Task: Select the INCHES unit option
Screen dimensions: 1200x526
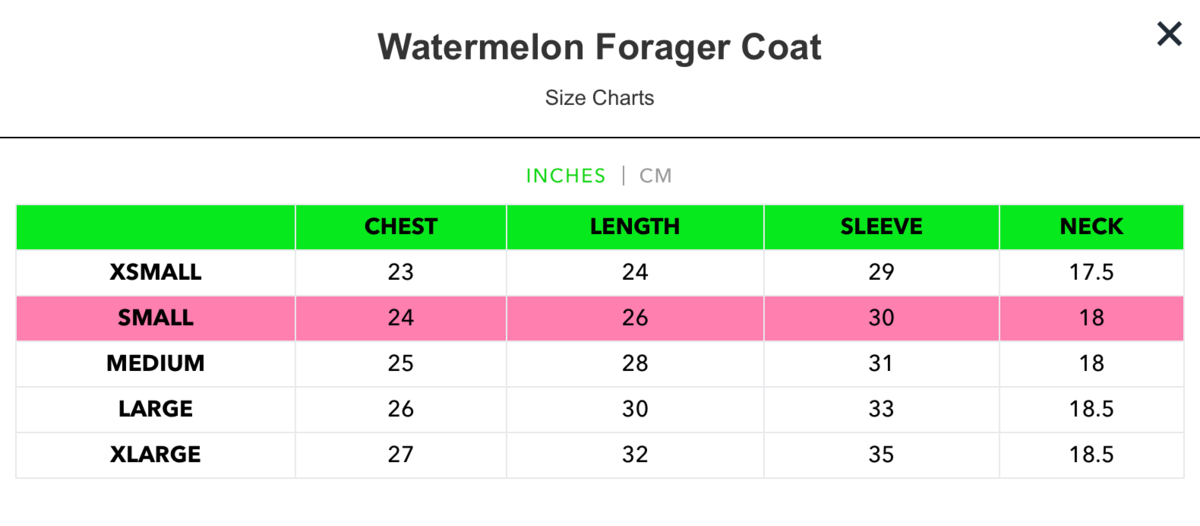Action: coord(566,176)
